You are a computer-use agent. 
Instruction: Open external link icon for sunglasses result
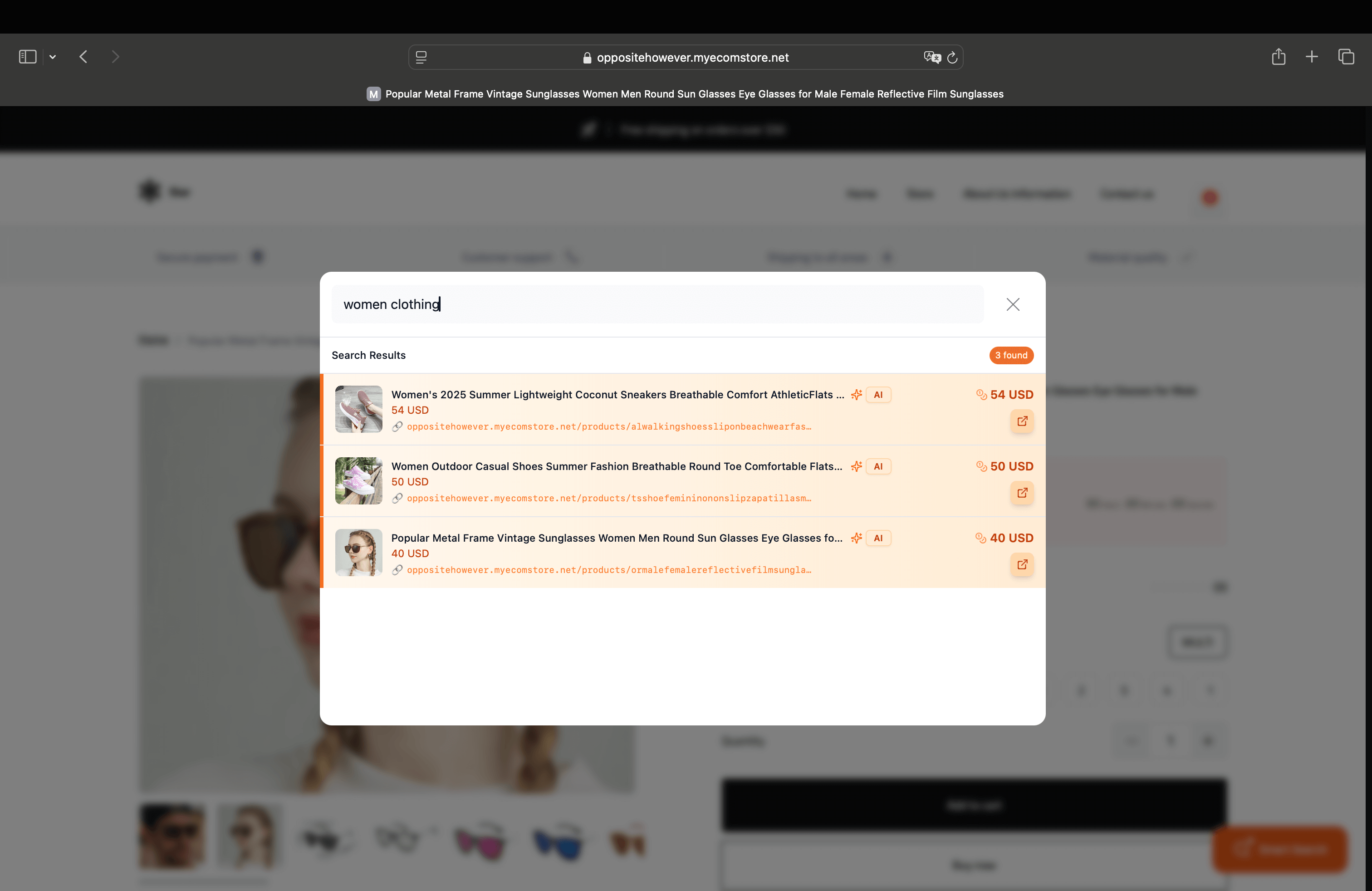[x=1021, y=564]
